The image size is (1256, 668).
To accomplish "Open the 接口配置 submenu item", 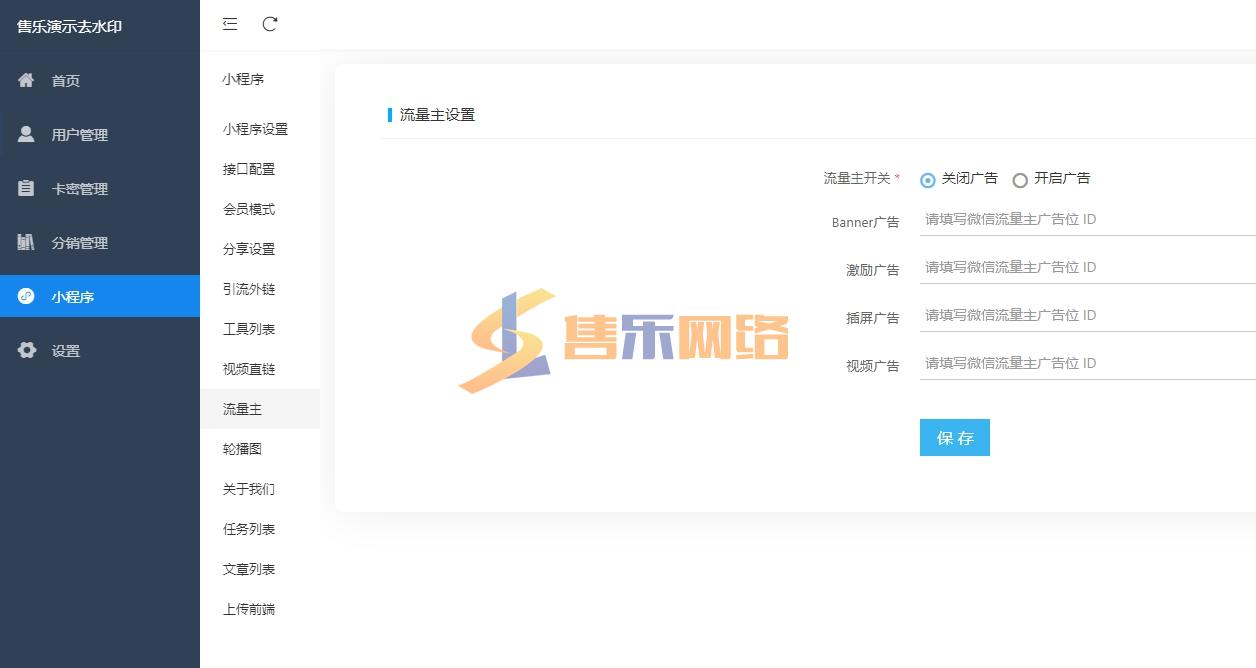I will [x=249, y=169].
